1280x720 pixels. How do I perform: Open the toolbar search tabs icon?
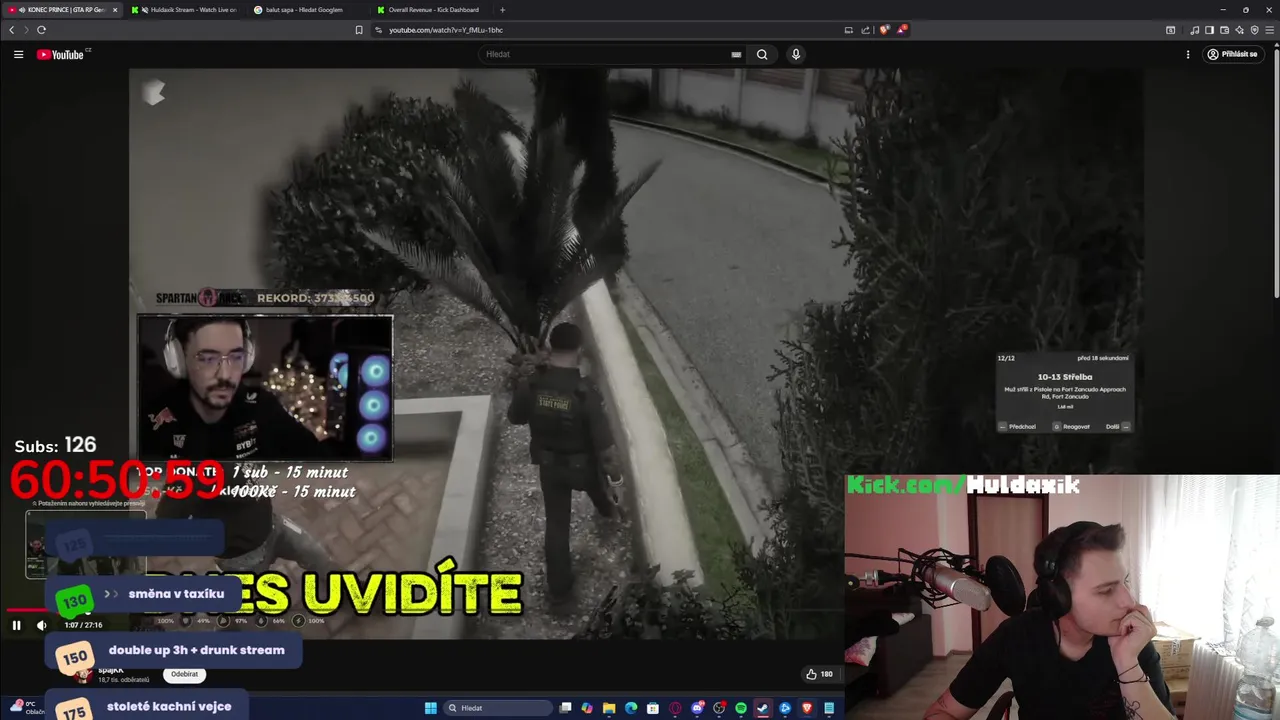tap(1171, 30)
